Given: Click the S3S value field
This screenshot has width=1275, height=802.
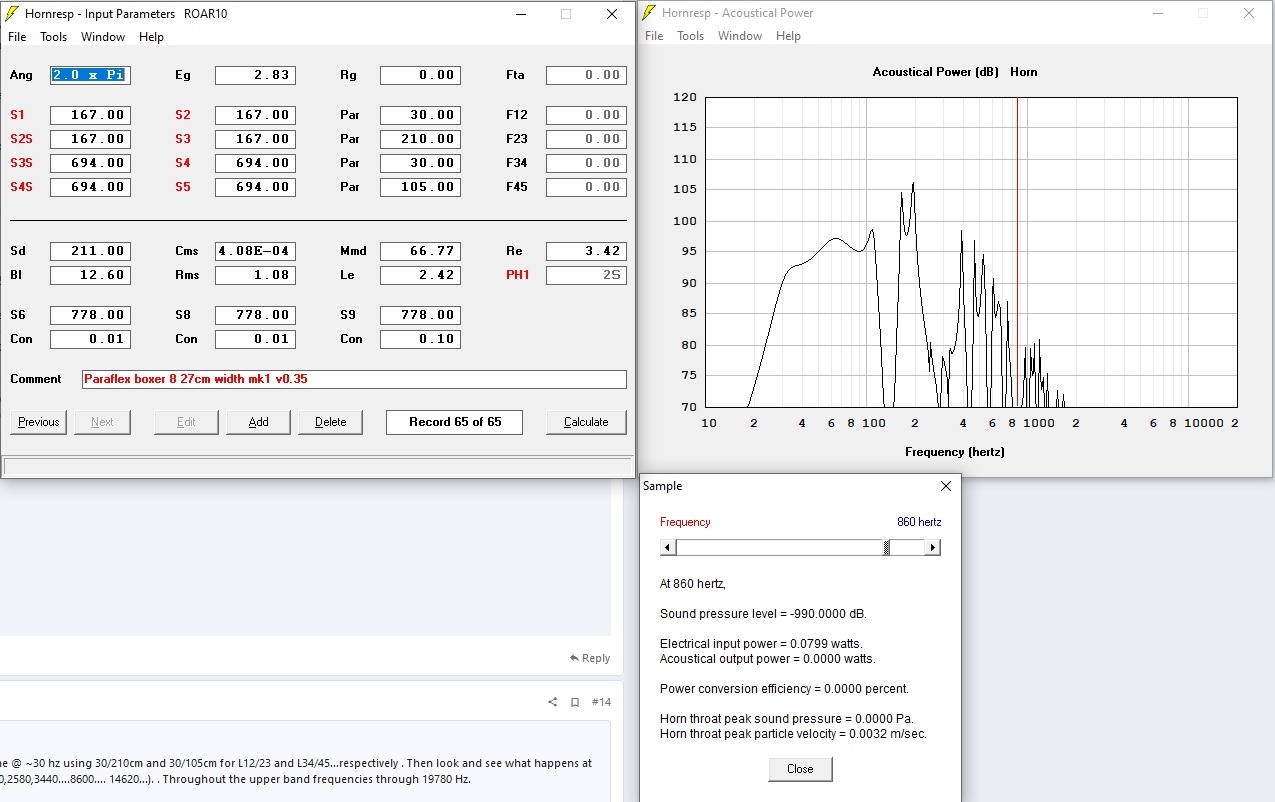Looking at the screenshot, I should pos(90,163).
